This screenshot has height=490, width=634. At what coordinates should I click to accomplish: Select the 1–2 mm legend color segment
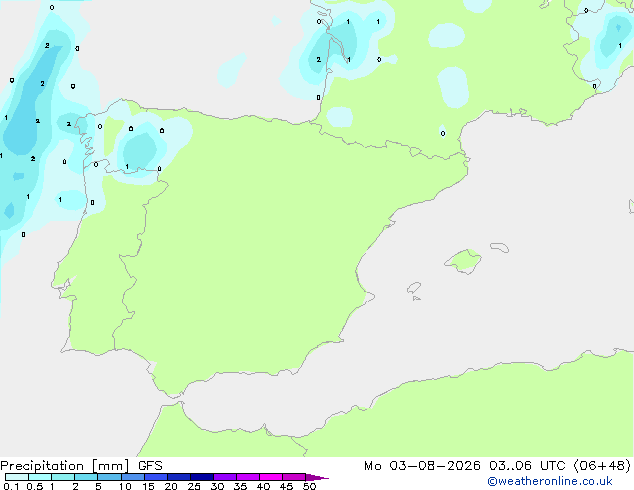pos(63,477)
